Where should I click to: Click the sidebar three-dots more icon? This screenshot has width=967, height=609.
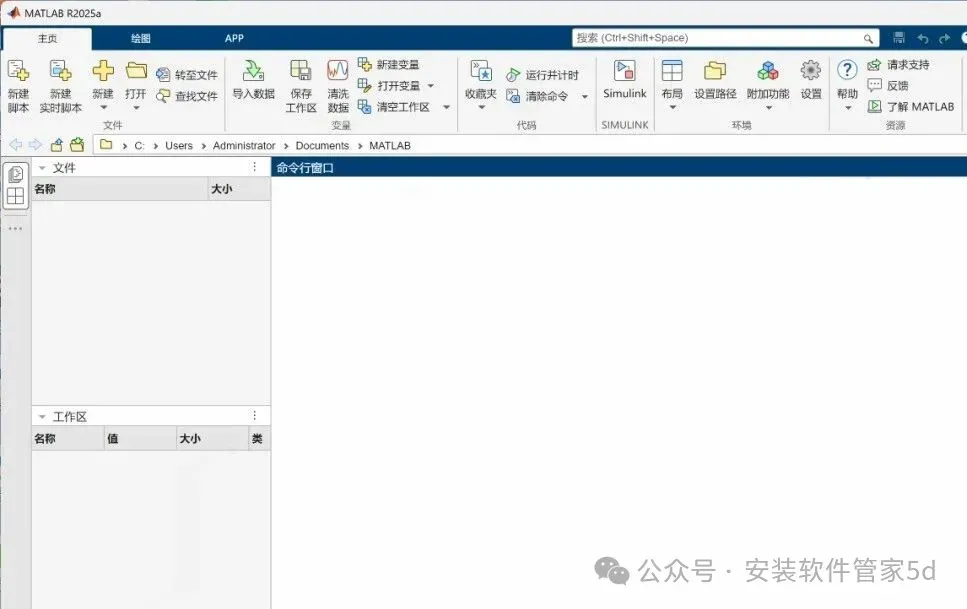(15, 228)
